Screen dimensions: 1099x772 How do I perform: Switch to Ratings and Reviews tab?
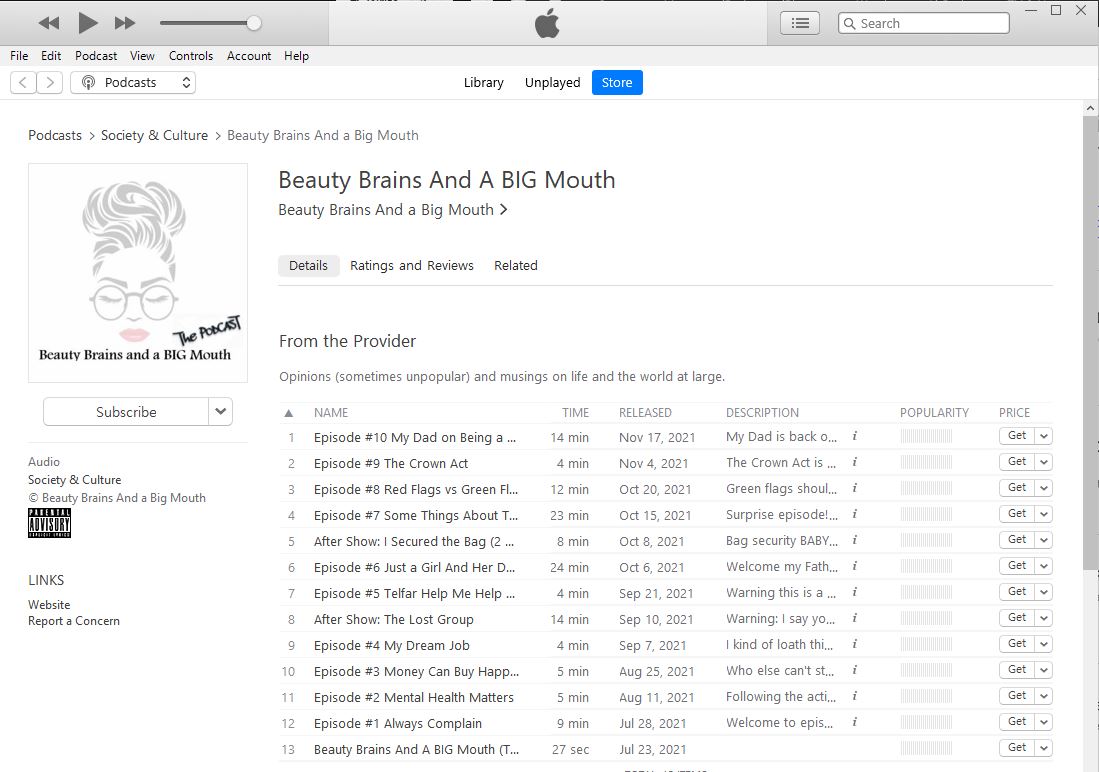pos(411,266)
